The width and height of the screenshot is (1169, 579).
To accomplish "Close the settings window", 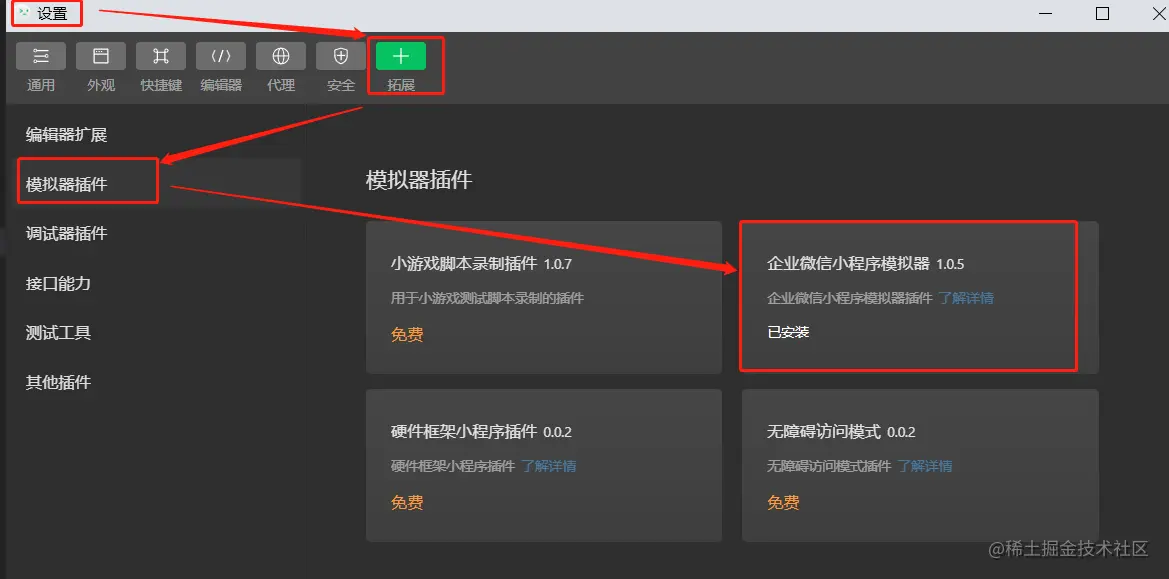I will (1159, 13).
